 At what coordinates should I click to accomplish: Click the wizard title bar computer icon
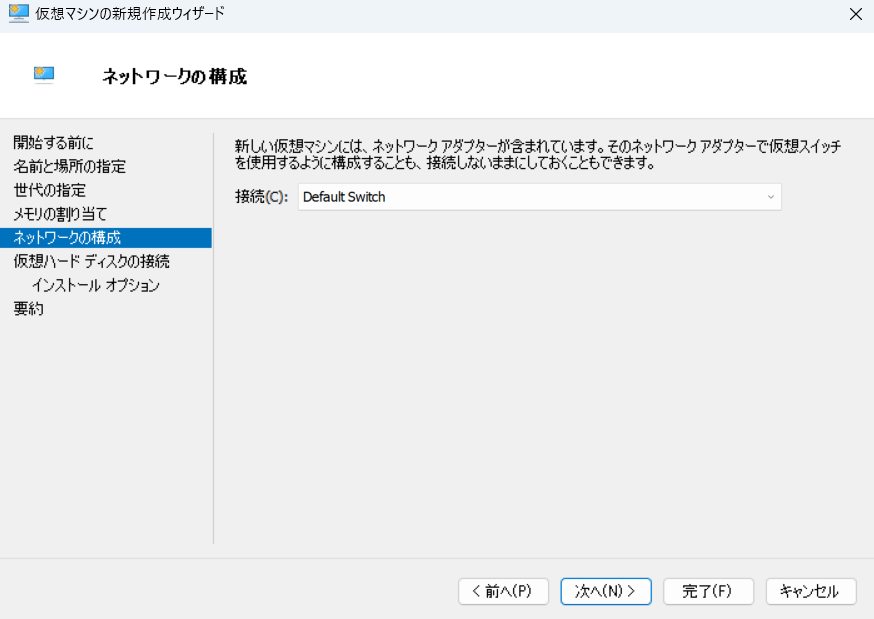tap(18, 13)
